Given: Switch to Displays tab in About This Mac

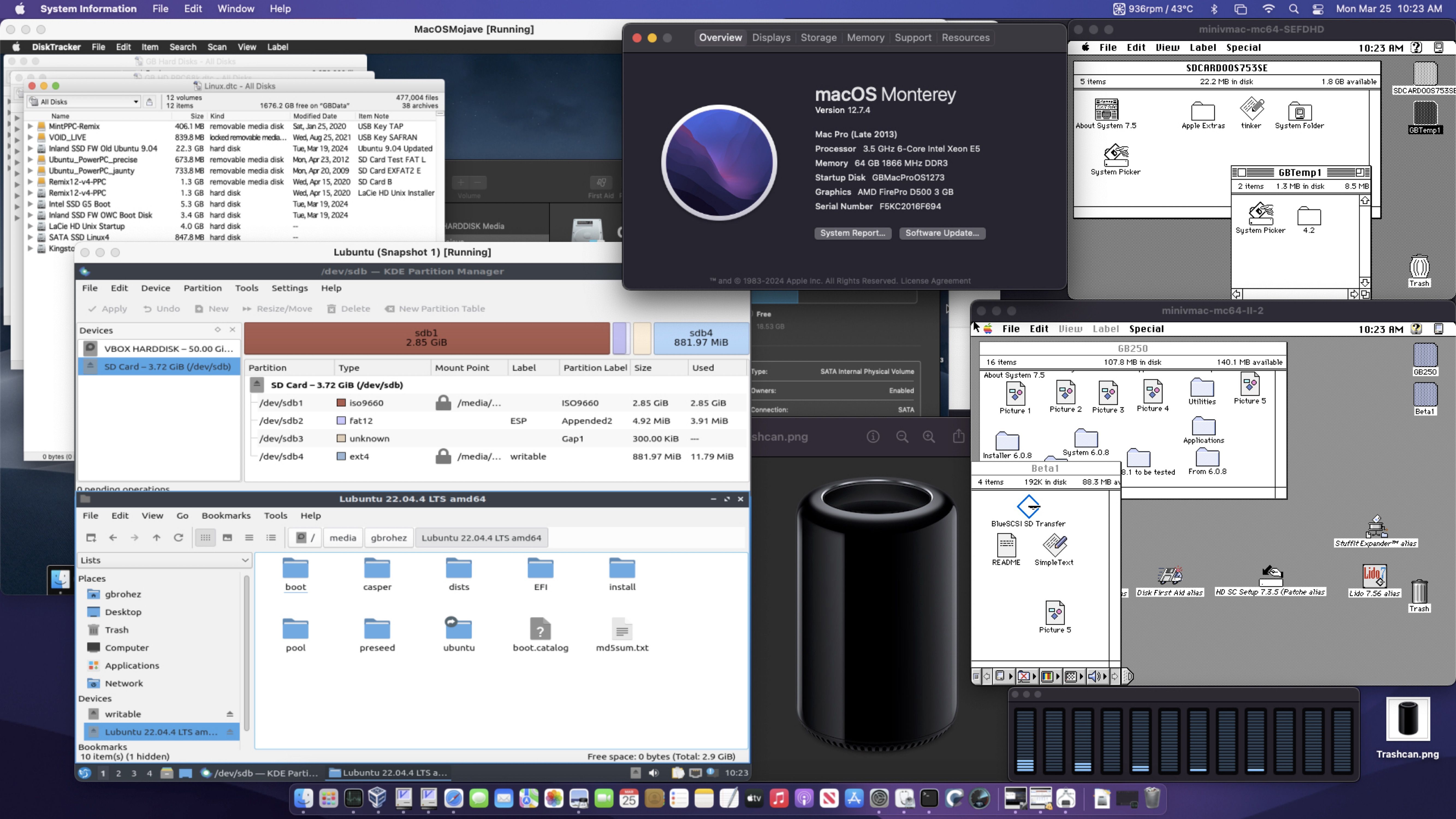Looking at the screenshot, I should click(x=771, y=37).
